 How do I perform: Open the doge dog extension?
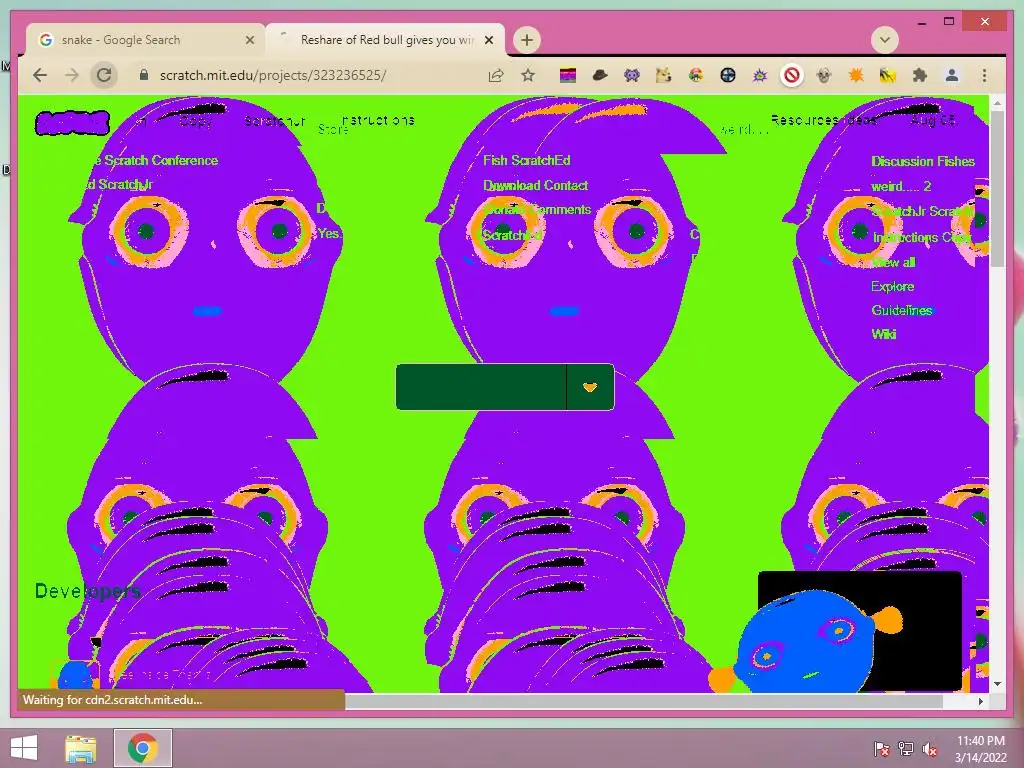pos(664,76)
